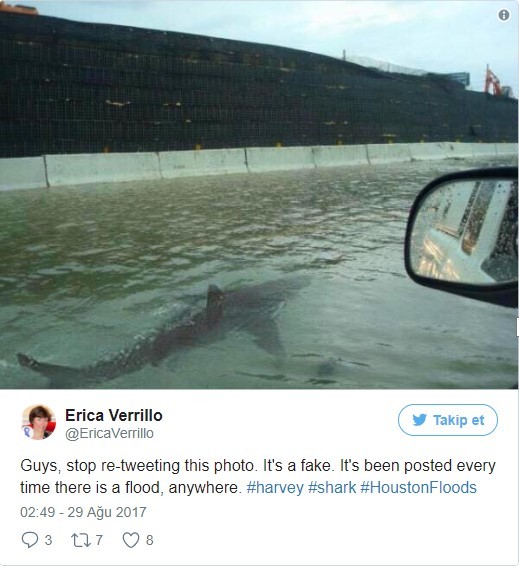Click the retweet arrows icon

click(81, 540)
